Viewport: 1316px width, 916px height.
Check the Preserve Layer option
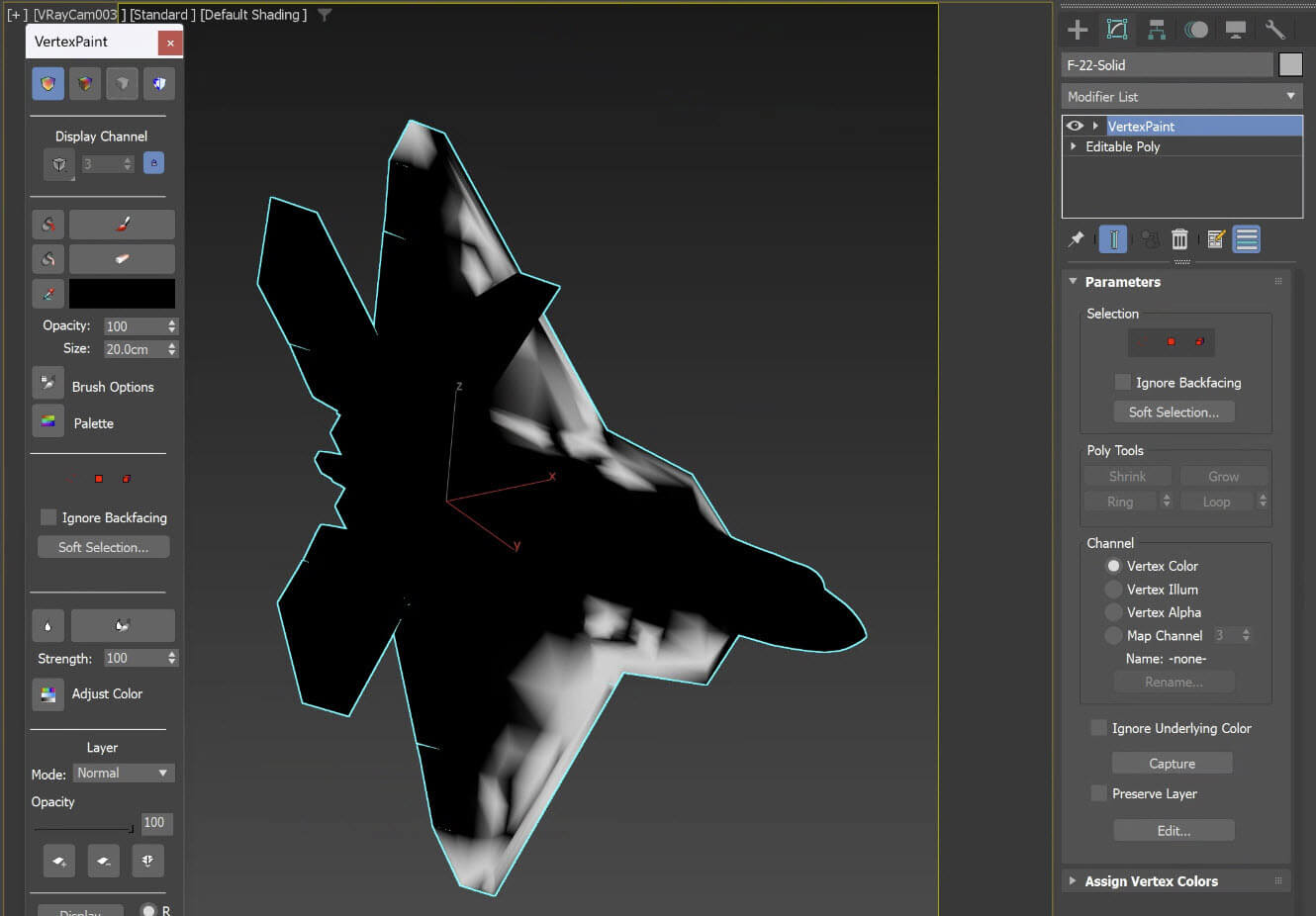pyautogui.click(x=1098, y=793)
